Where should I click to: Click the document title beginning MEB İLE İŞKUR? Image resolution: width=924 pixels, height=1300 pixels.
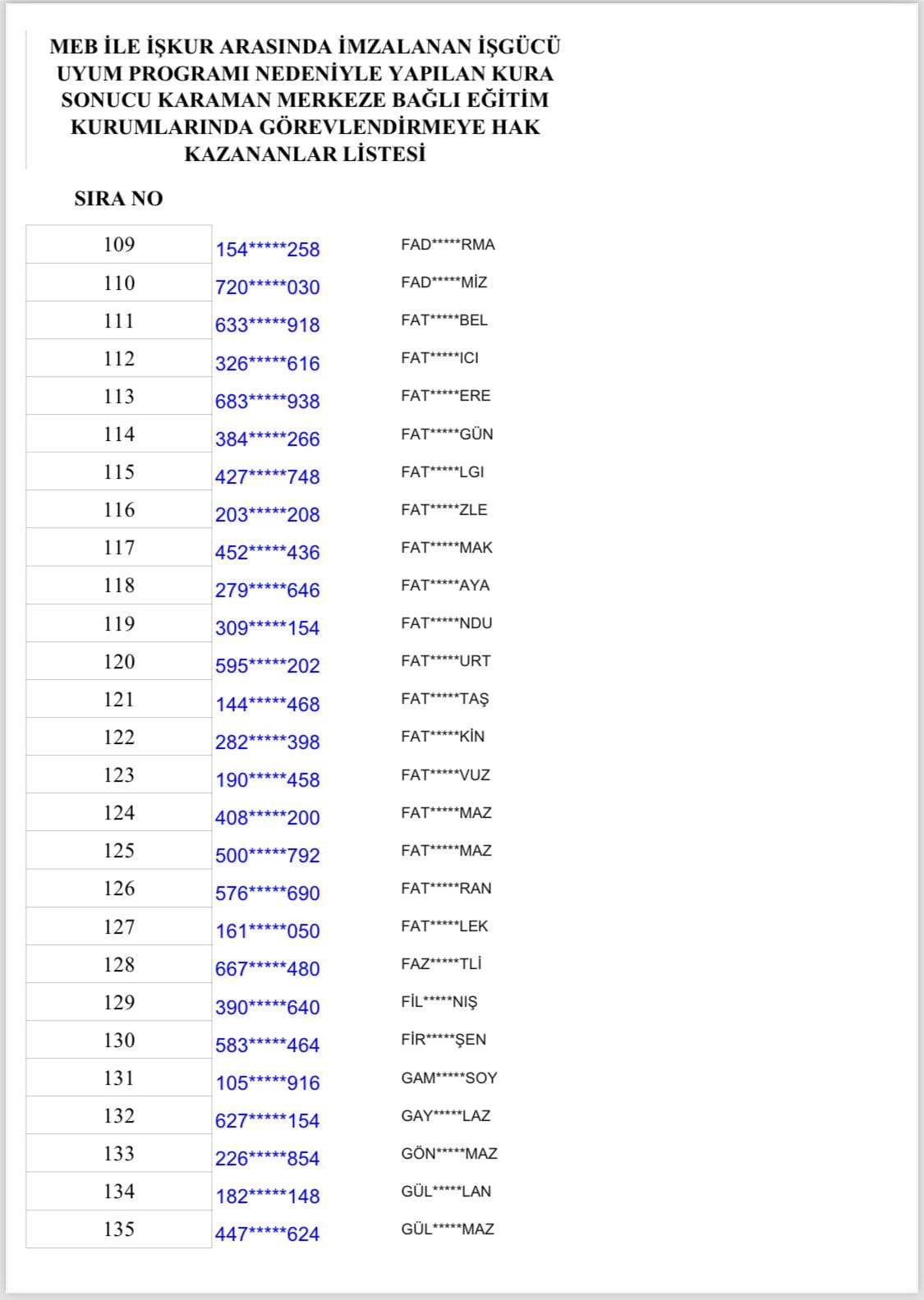pos(306,100)
